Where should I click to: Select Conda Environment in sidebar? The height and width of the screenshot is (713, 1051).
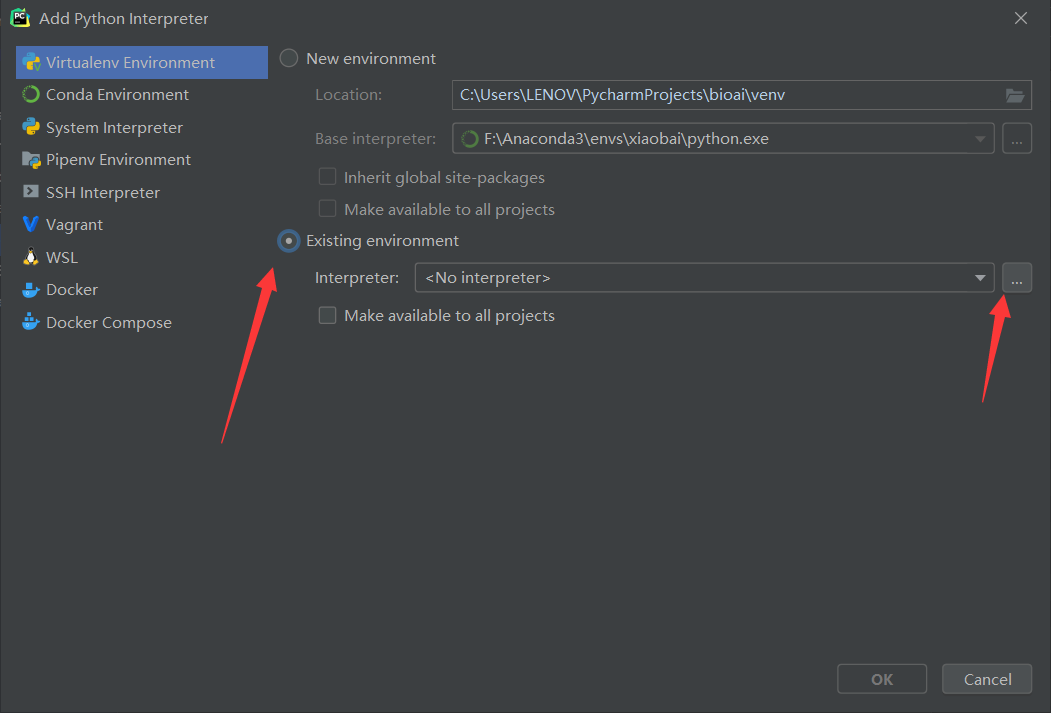pos(142,94)
